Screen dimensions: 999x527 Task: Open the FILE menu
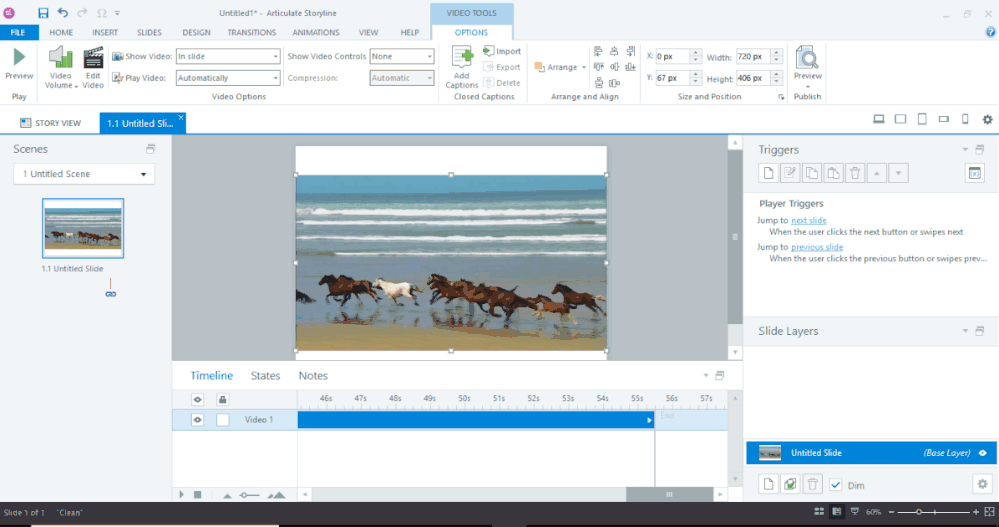tap(18, 32)
